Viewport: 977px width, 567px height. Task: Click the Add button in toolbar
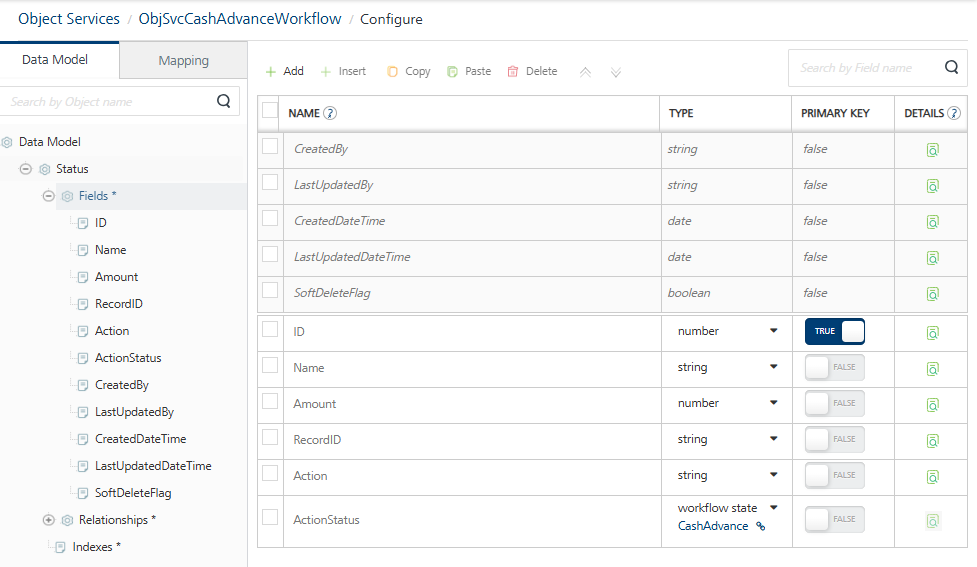click(x=284, y=72)
